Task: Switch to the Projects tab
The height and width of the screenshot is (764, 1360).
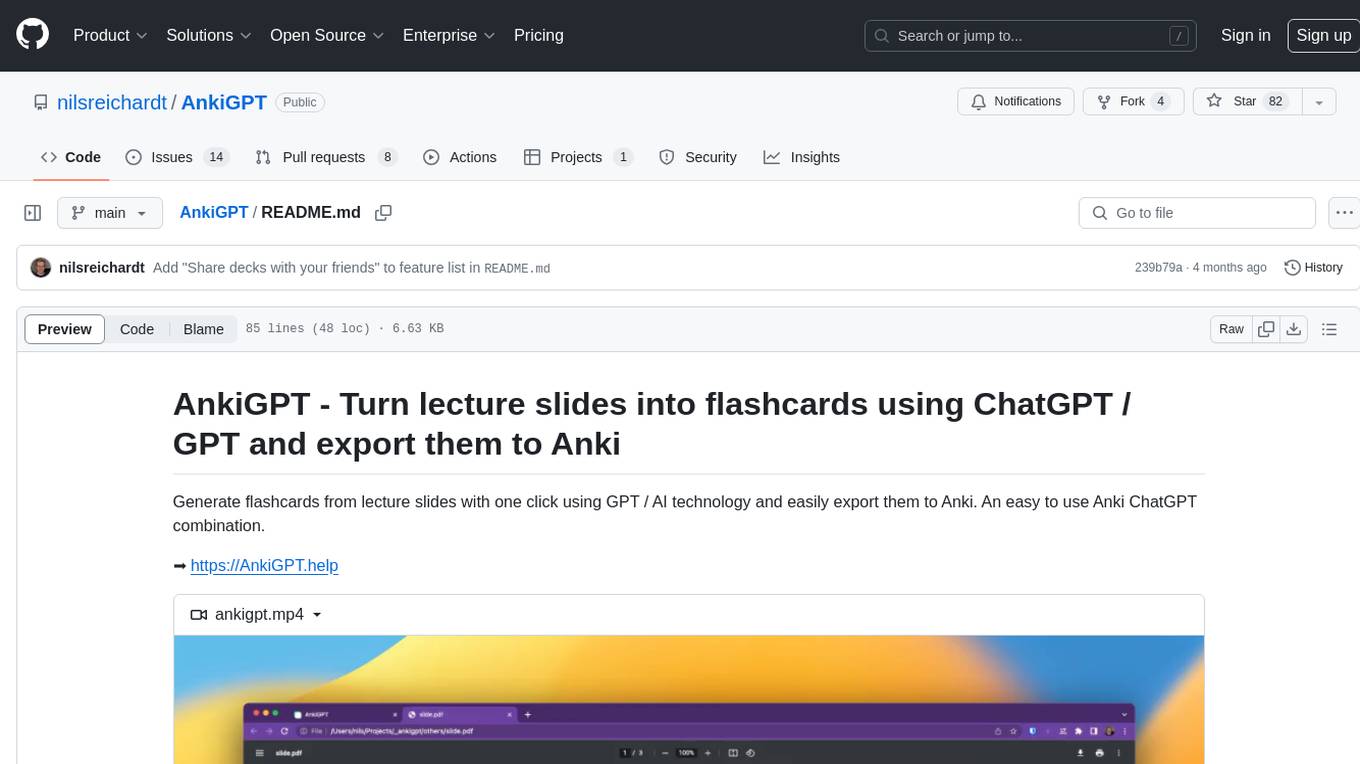Action: coord(578,157)
